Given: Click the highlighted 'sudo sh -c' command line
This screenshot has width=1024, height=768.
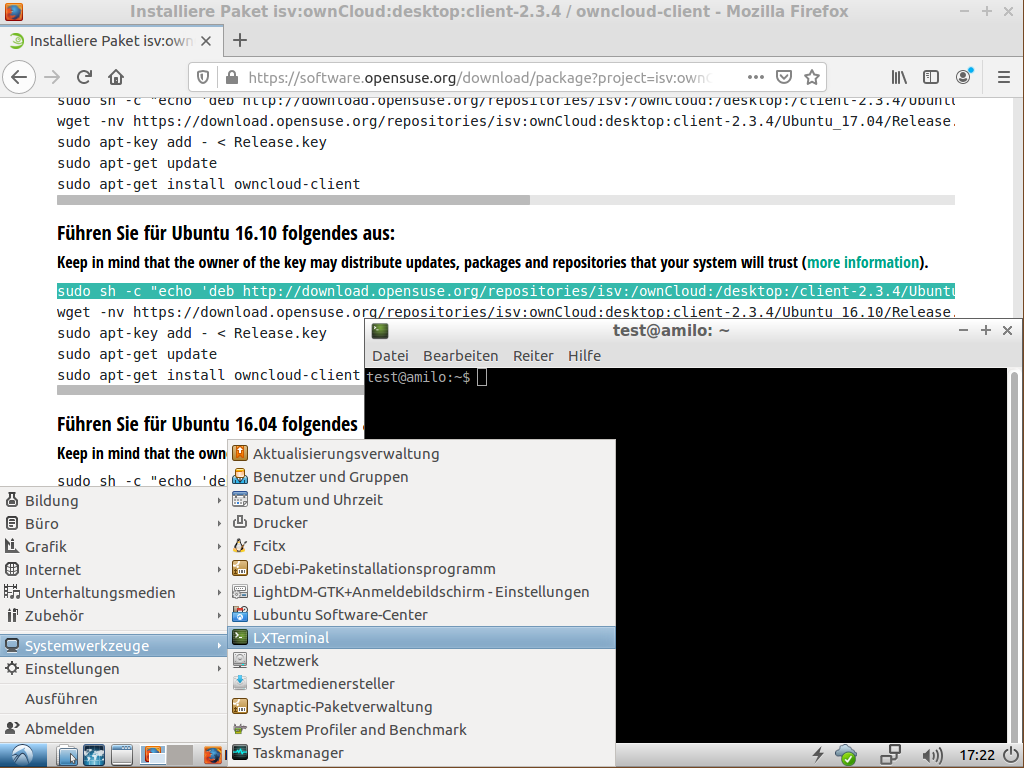Looking at the screenshot, I should 505,291.
